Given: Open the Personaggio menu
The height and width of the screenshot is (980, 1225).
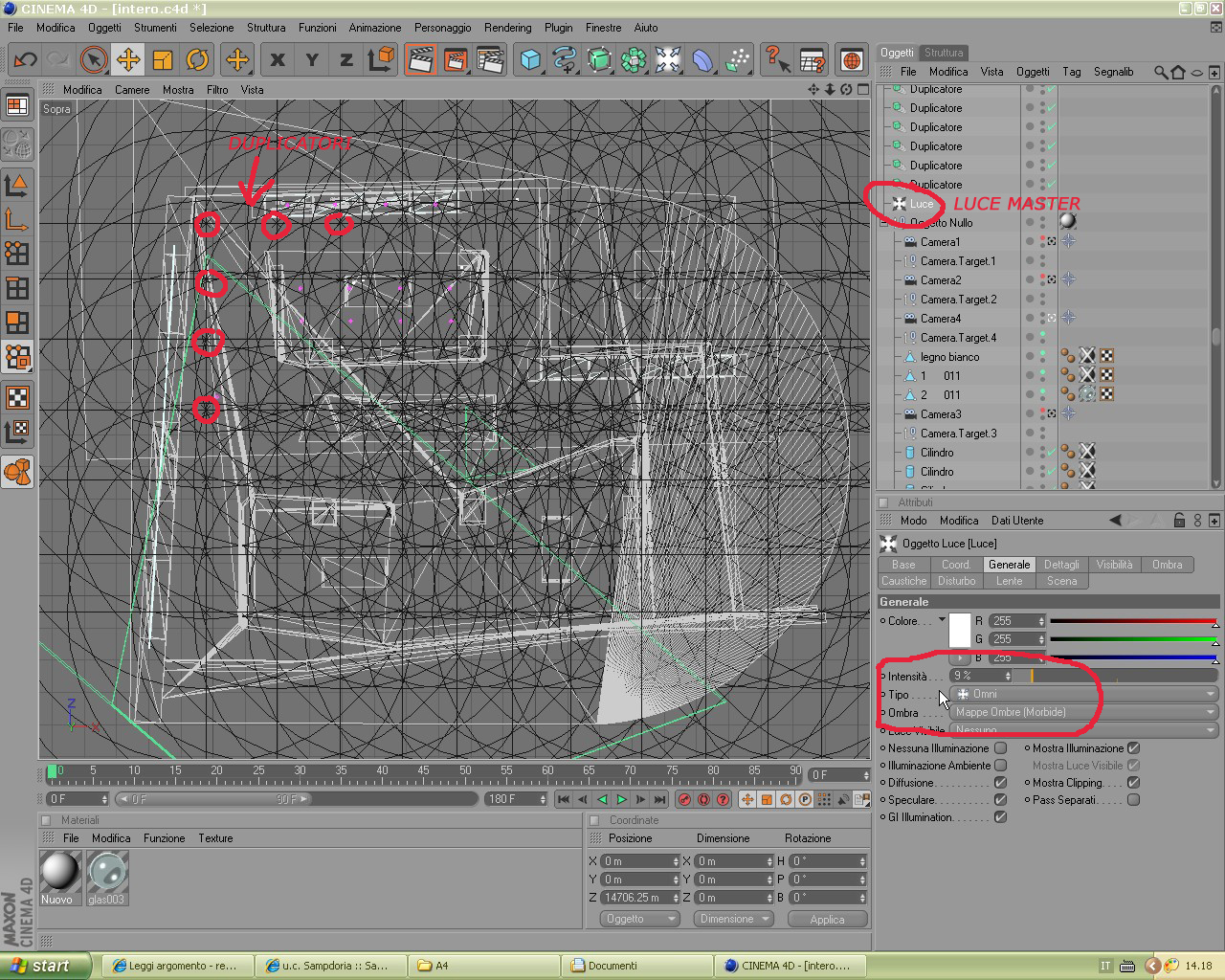Looking at the screenshot, I should 442,28.
